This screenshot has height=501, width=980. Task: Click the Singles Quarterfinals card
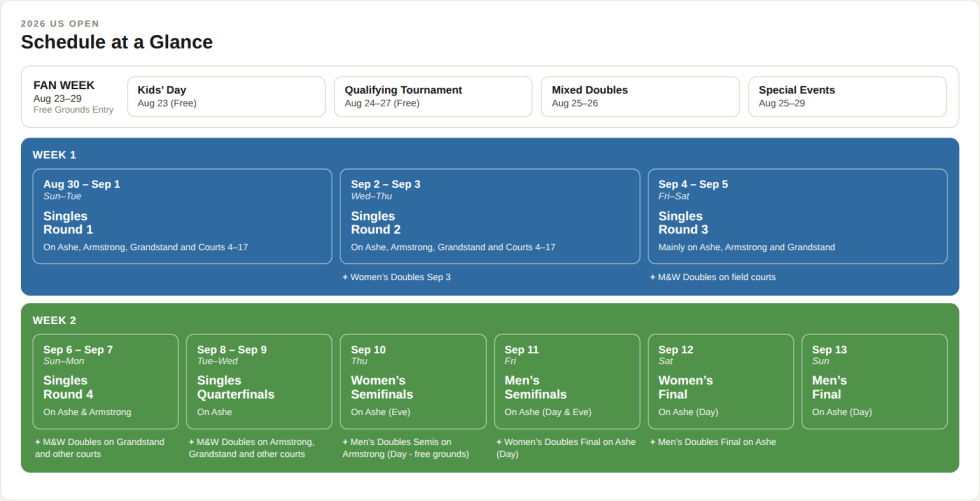259,382
